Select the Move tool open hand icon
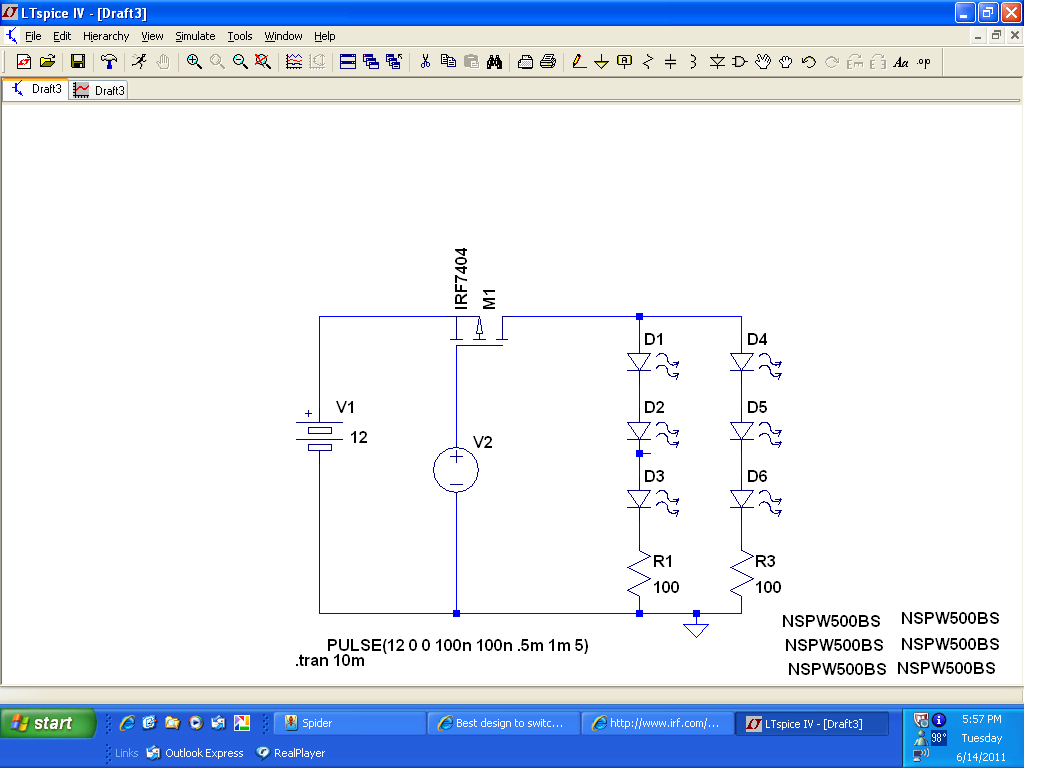The height and width of the screenshot is (770, 1042). click(x=763, y=62)
